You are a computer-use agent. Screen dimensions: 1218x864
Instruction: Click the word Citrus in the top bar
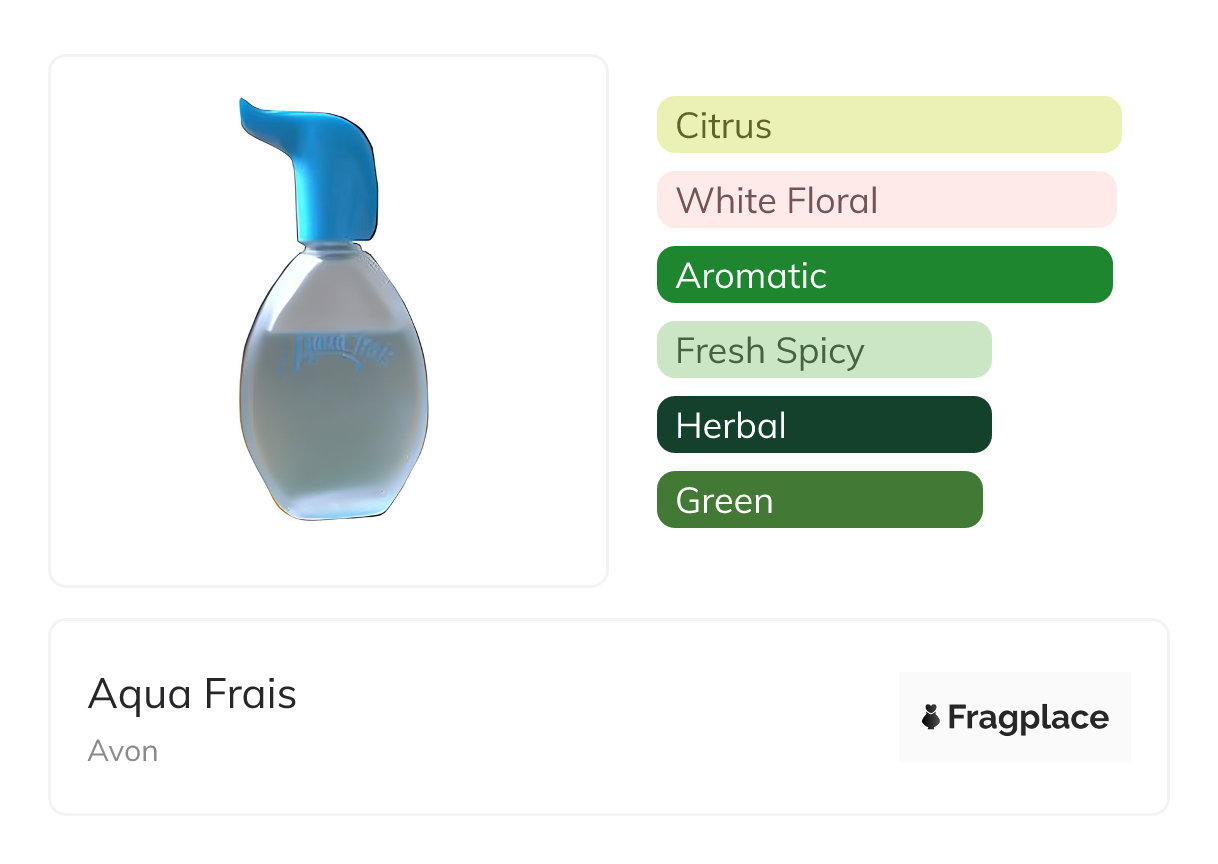723,126
